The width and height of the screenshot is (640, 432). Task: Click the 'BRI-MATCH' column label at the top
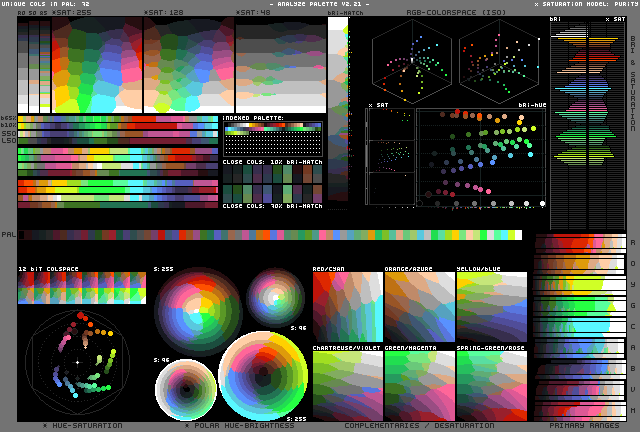345,13
